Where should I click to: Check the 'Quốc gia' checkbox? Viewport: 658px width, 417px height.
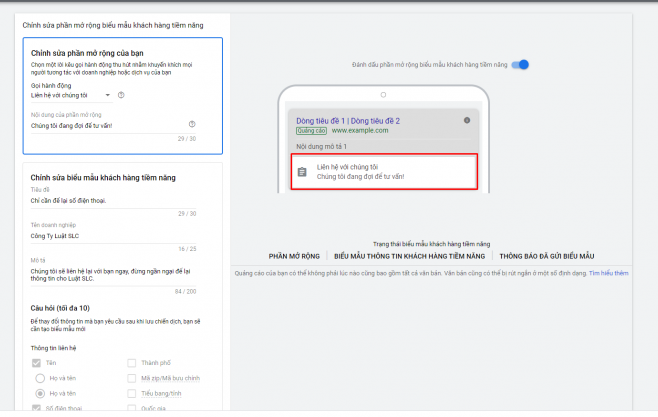tap(132, 408)
